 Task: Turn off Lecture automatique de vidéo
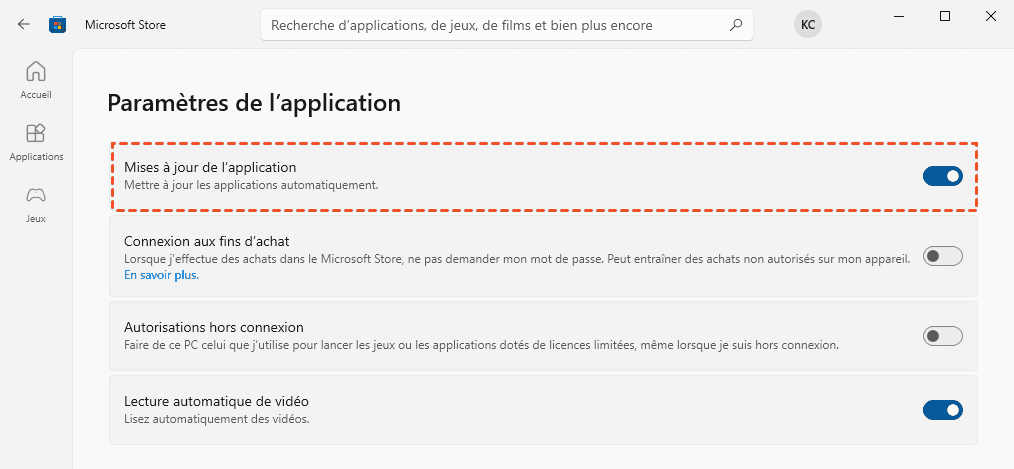942,410
